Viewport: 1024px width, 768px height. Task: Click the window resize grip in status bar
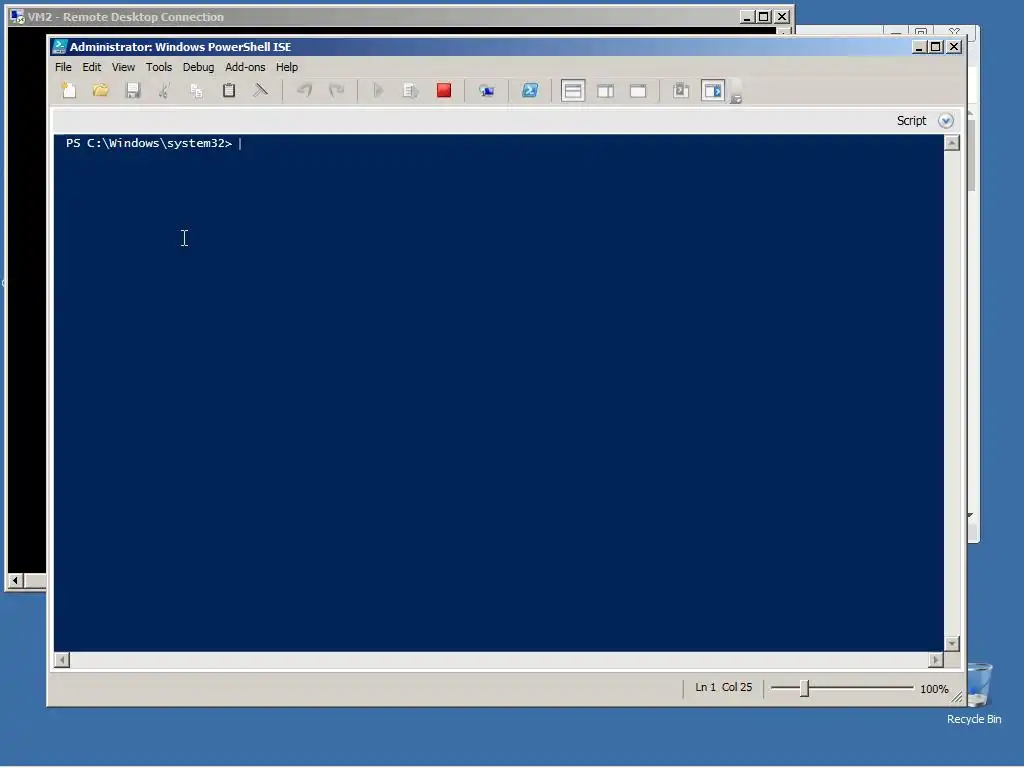(957, 697)
